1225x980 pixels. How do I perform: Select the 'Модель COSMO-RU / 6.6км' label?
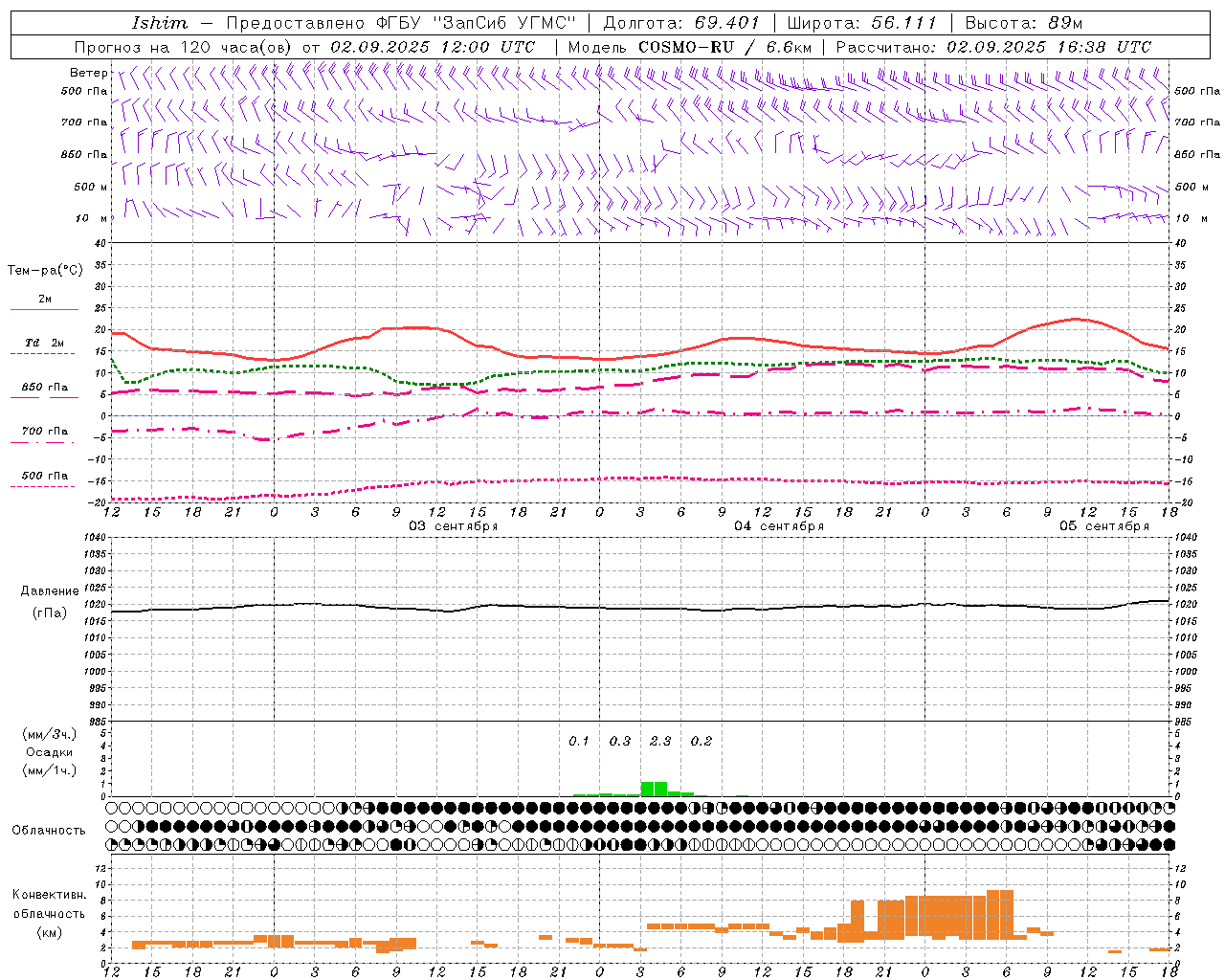(x=690, y=47)
